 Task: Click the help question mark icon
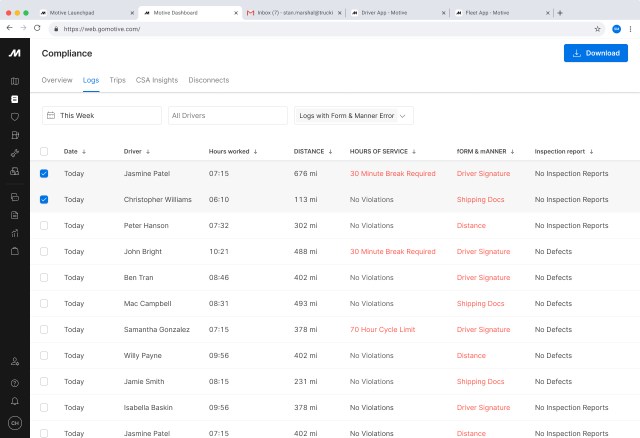[x=14, y=382]
